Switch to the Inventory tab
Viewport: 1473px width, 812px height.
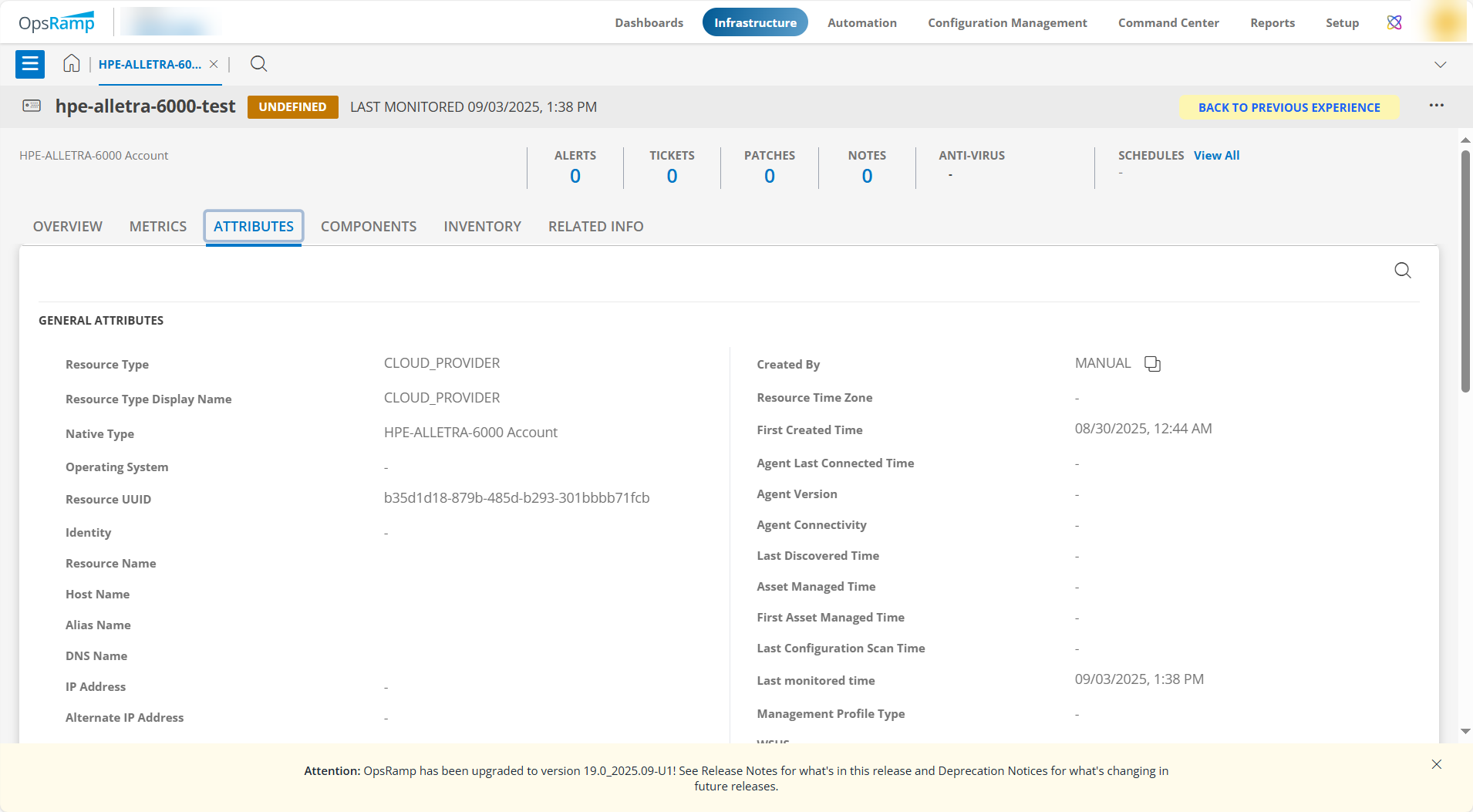482,227
